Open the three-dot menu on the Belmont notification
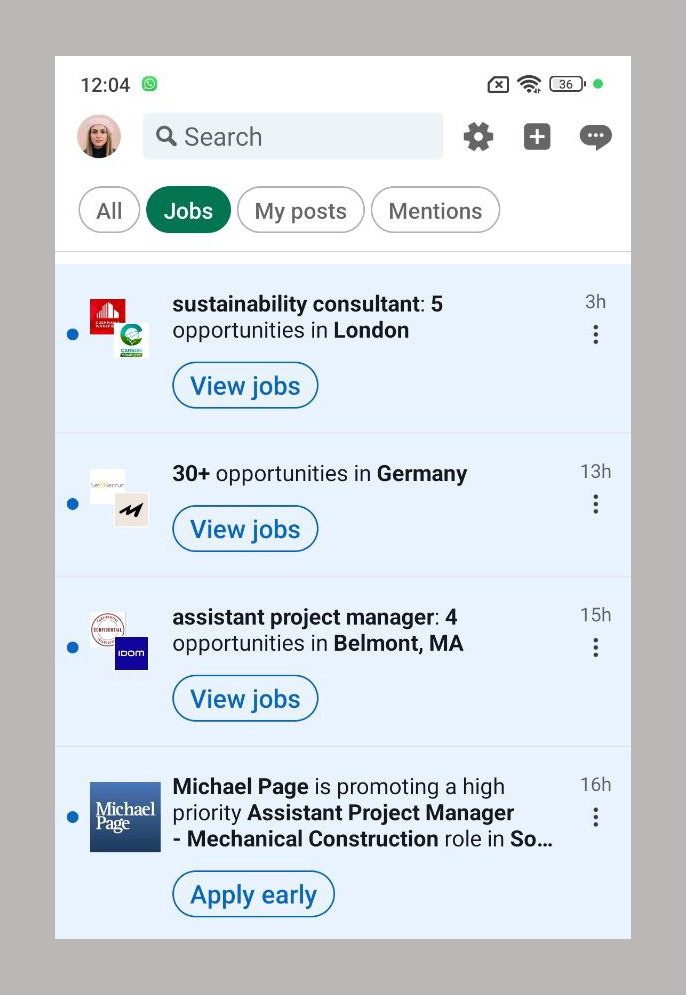 point(595,647)
